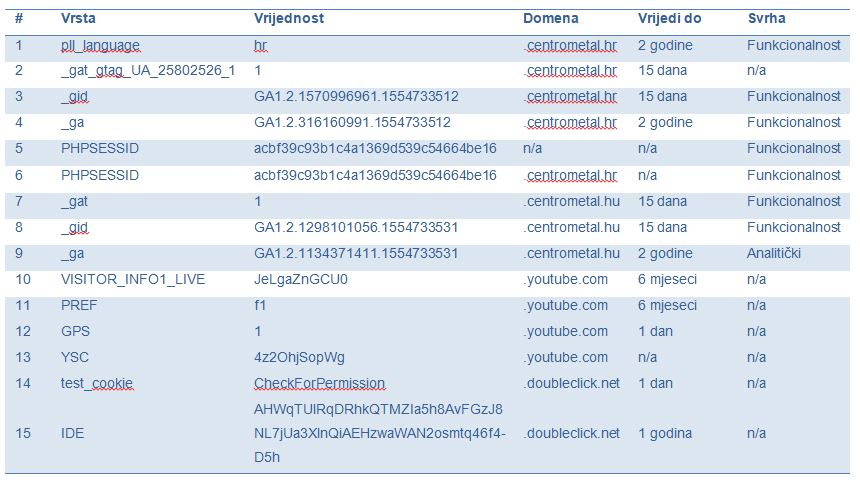Click the VISITOR_INFO1_LIVE cookie name
The width and height of the screenshot is (860, 482).
click(x=133, y=280)
